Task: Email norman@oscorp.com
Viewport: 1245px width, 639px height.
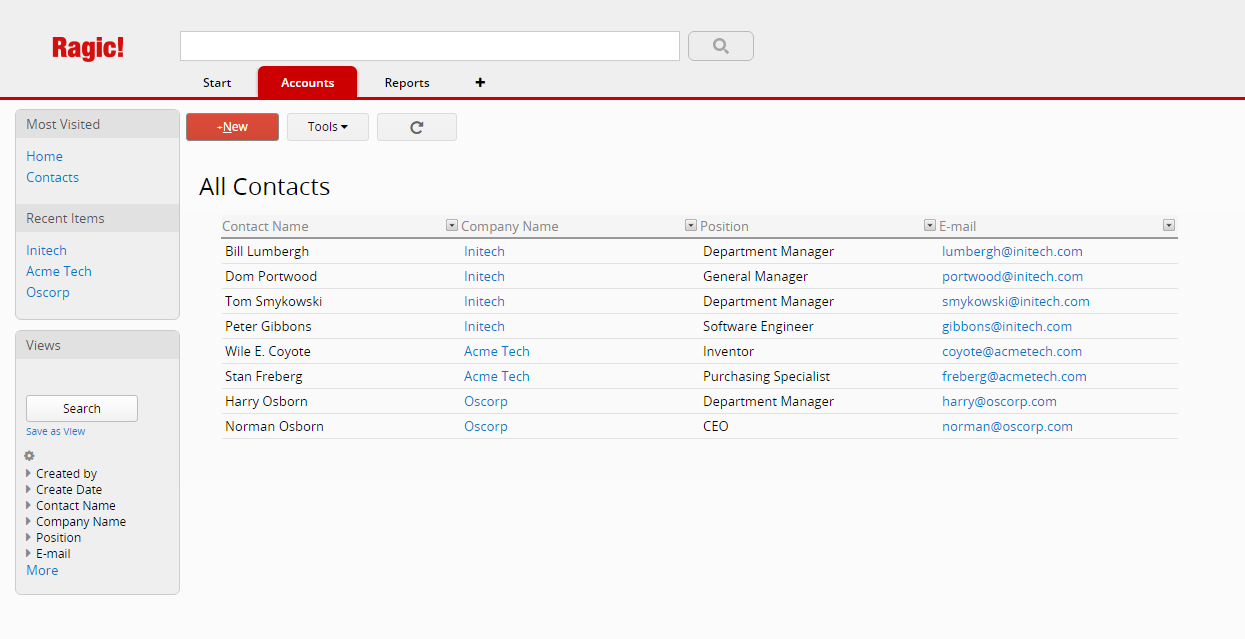Action: tap(1007, 427)
